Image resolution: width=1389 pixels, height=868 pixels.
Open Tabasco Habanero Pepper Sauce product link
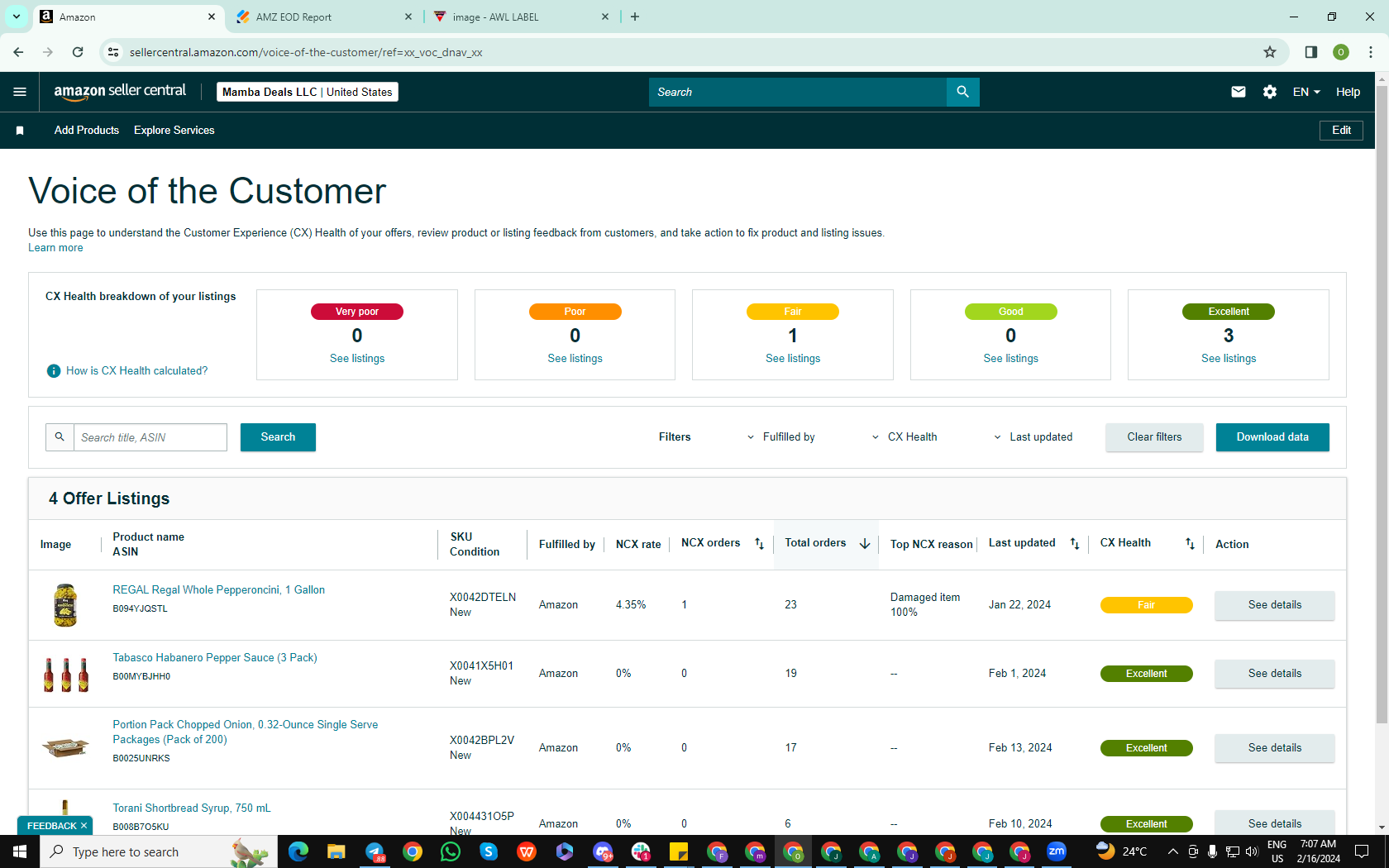[x=215, y=658]
